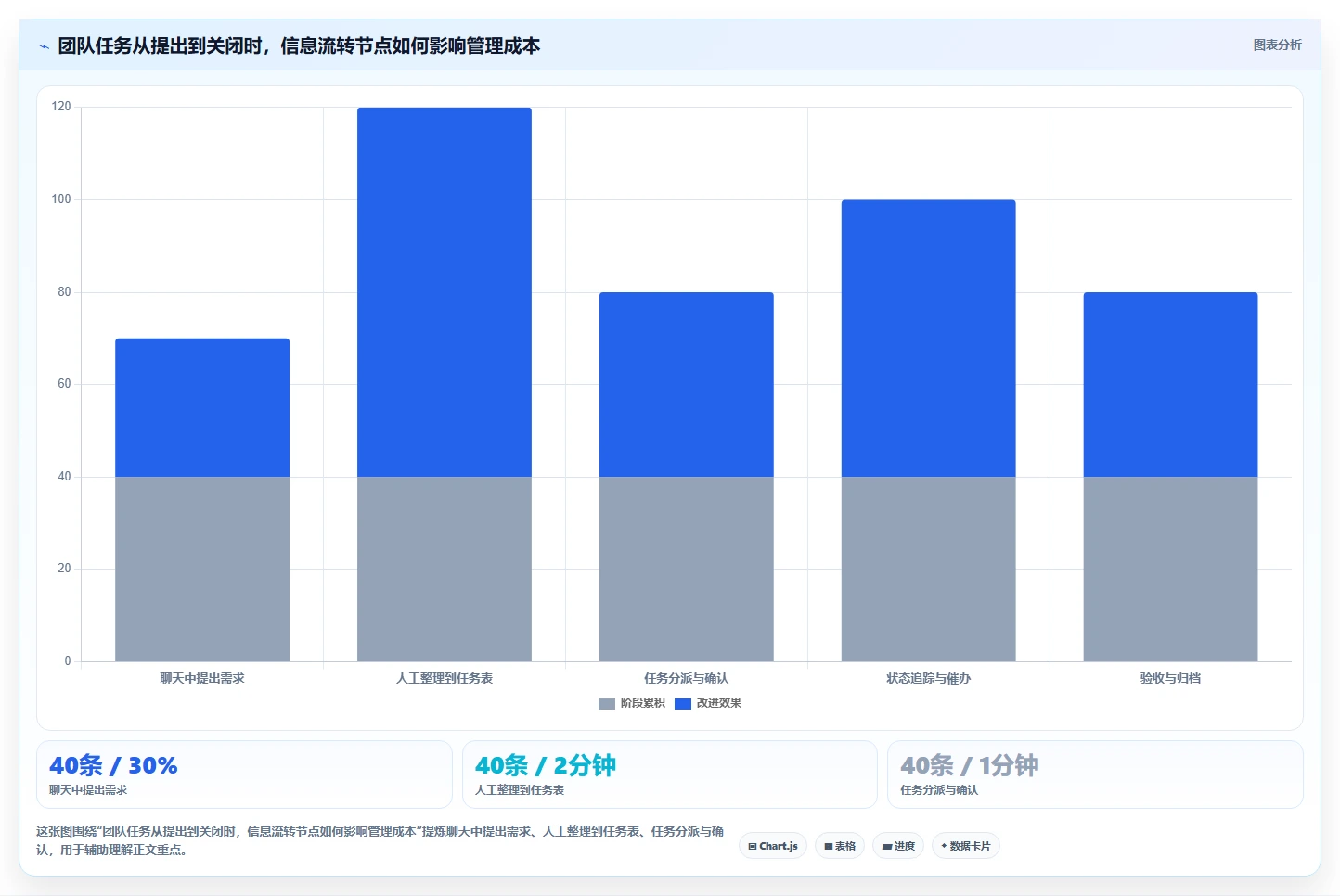Open the 40条 / 2分钟 data card
The height and width of the screenshot is (896, 1340).
[x=669, y=774]
